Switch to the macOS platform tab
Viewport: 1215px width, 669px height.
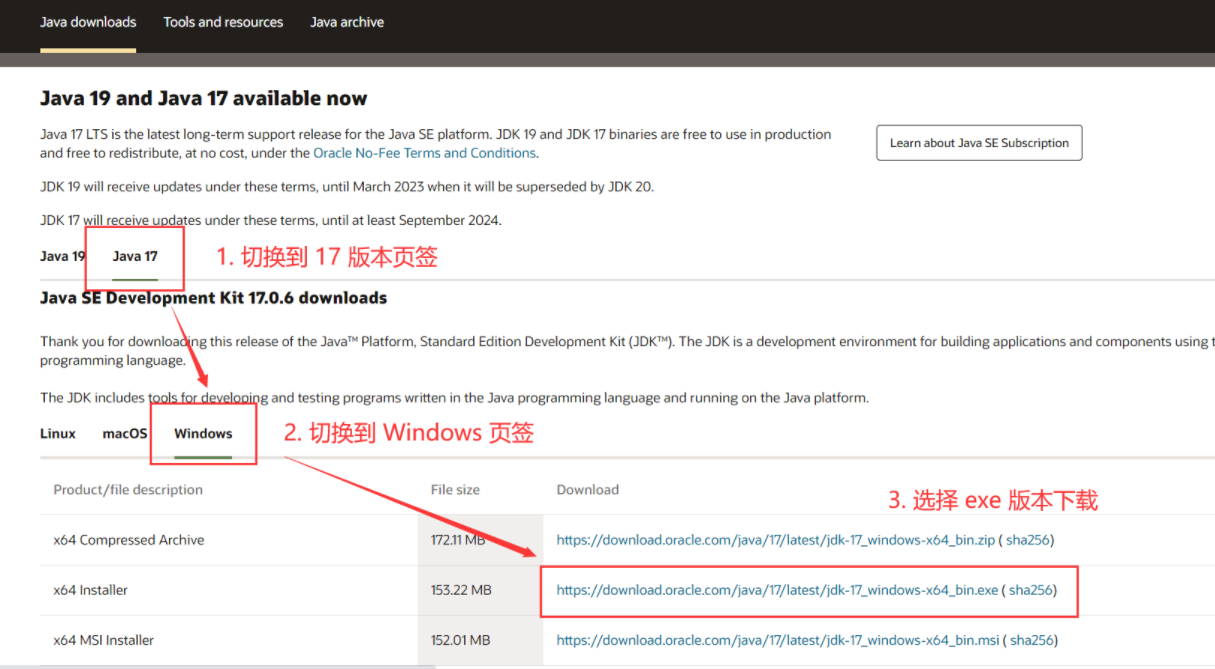point(125,434)
